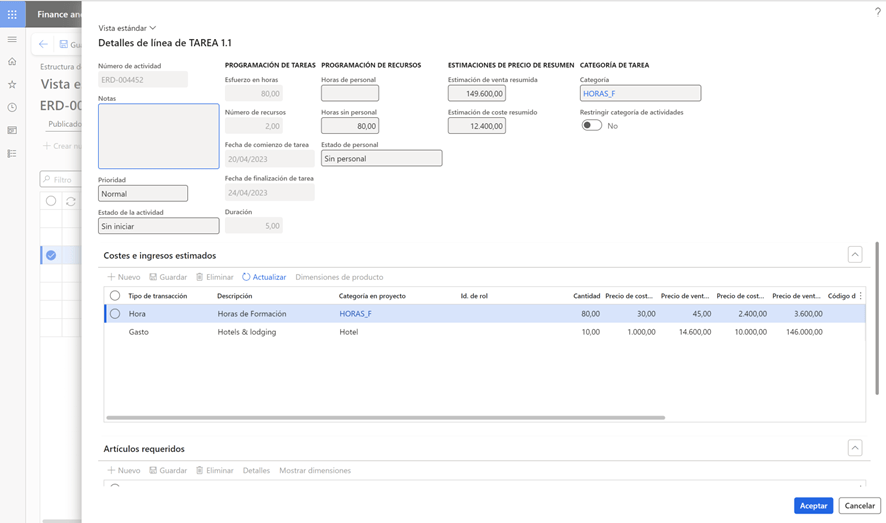Open the app launcher waffle icon
The width and height of the screenshot is (886, 523).
pyautogui.click(x=12, y=14)
